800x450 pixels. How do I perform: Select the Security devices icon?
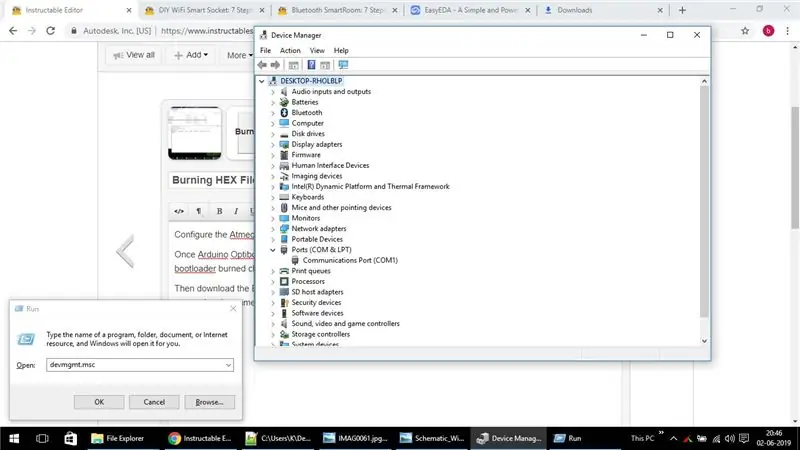pos(284,303)
